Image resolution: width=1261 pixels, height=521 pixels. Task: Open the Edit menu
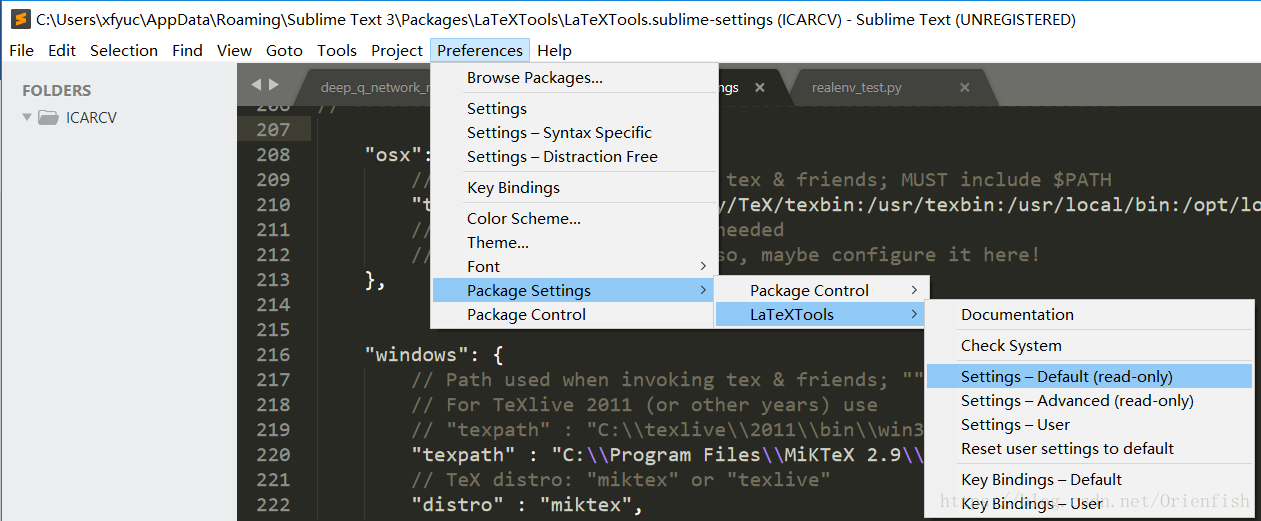point(62,50)
